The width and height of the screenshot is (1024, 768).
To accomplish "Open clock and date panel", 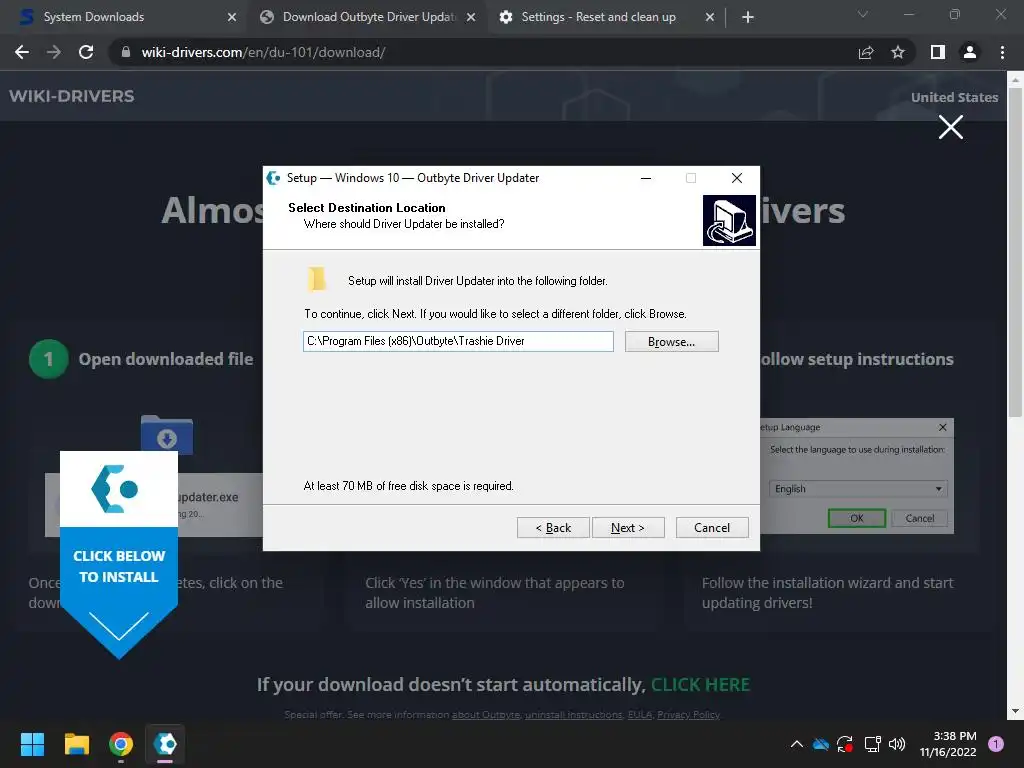I will click(x=948, y=744).
